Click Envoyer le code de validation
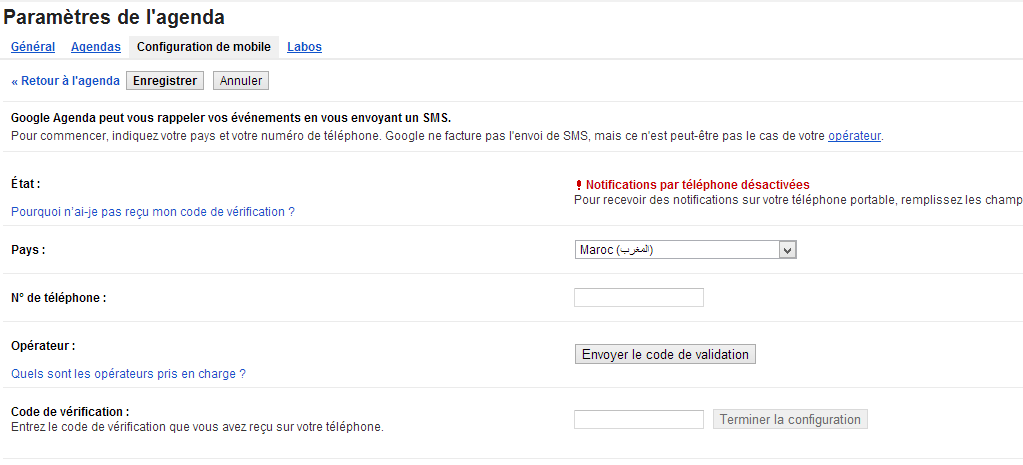Image resolution: width=1023 pixels, height=465 pixels. pos(665,355)
